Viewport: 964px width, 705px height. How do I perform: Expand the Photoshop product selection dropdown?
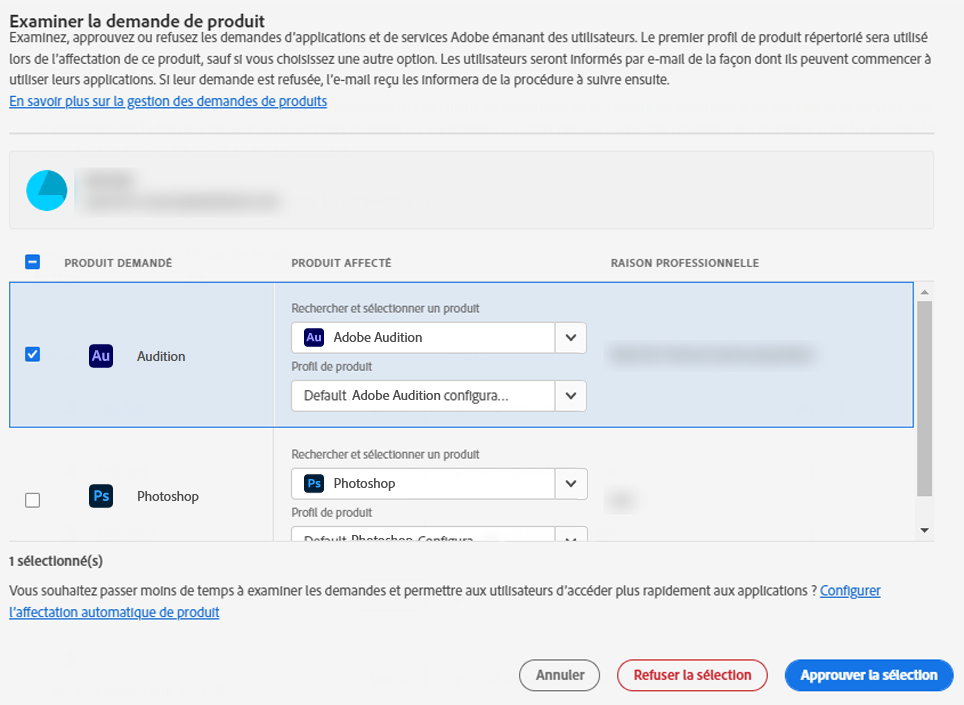tap(570, 483)
